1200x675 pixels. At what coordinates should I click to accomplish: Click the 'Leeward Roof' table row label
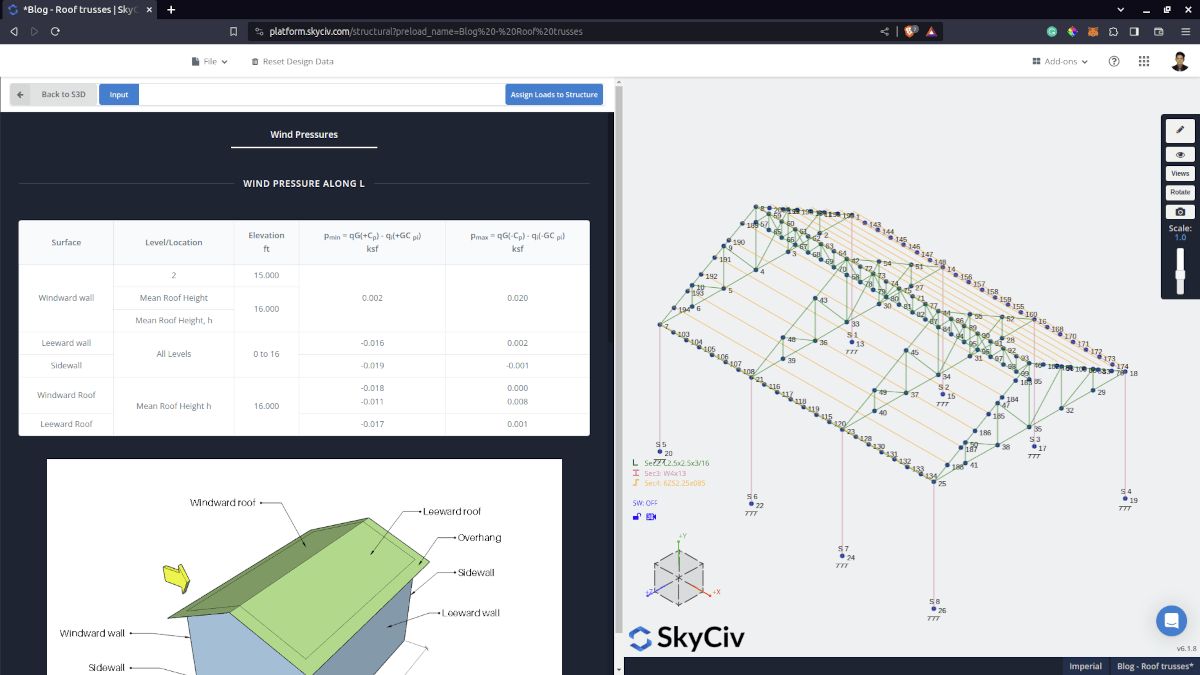click(66, 424)
